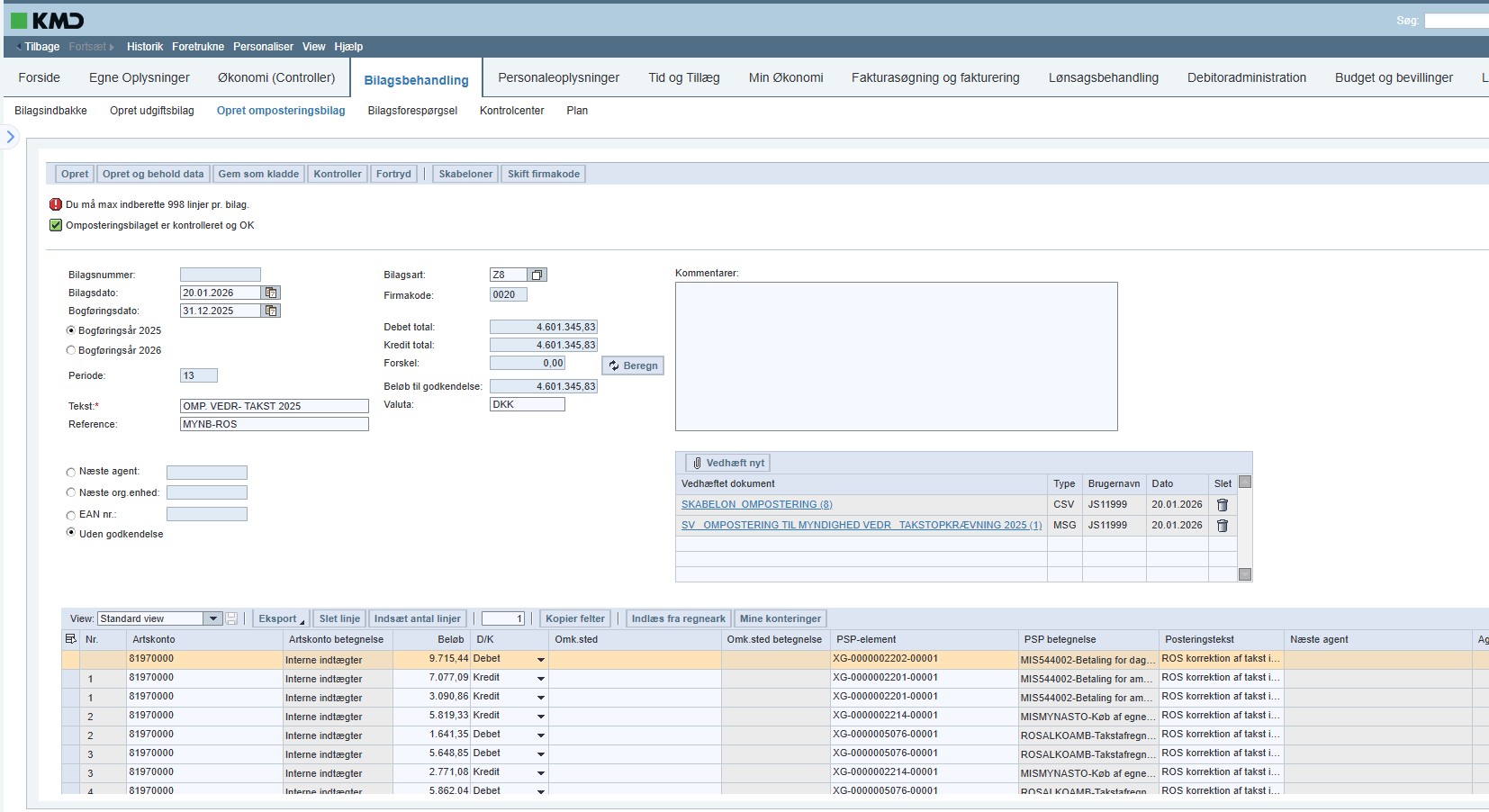Open the Bilagsforespørgsel sub-tab
The image size is (1489, 812).
[412, 111]
